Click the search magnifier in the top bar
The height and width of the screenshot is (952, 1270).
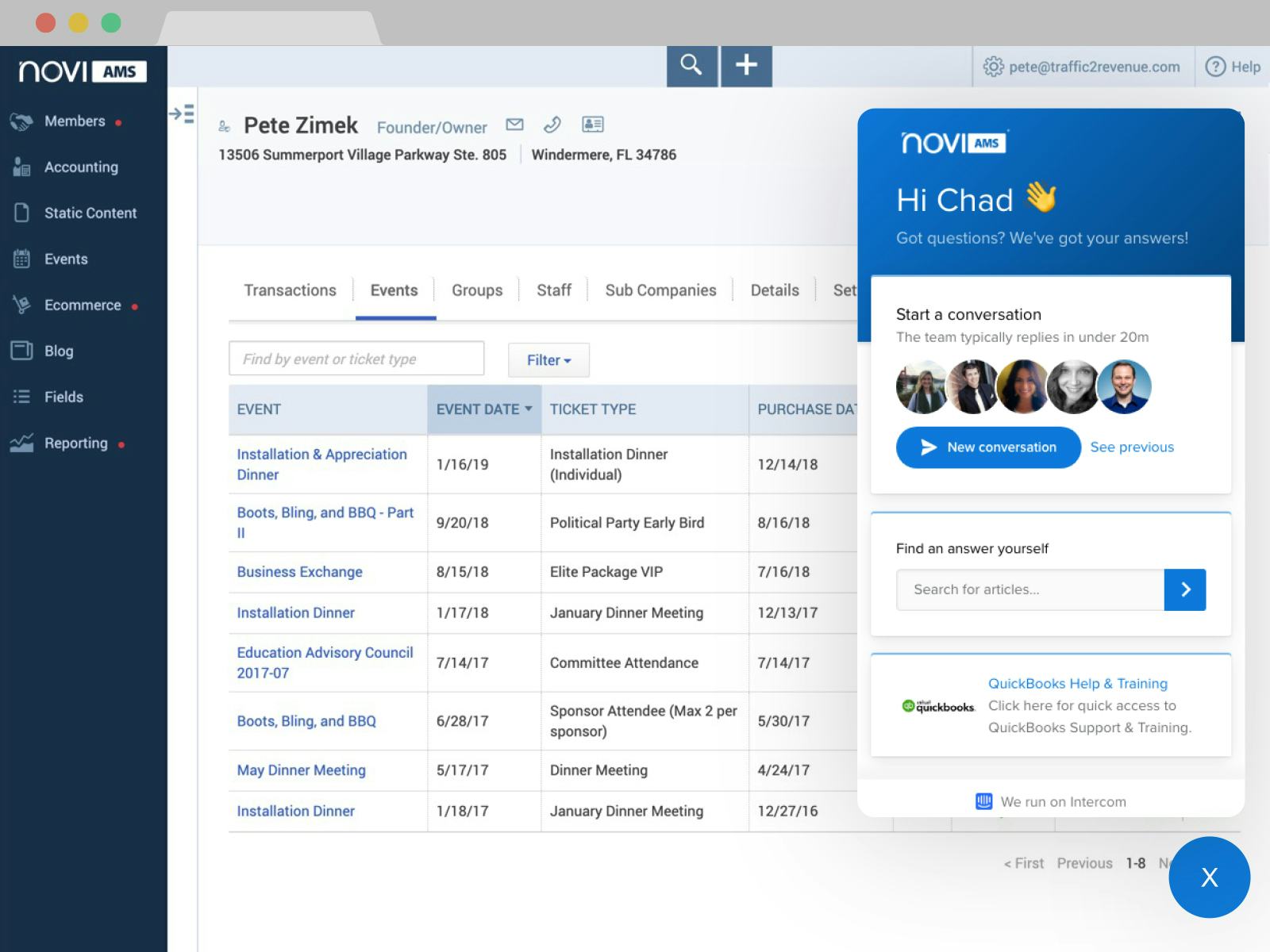(x=691, y=66)
